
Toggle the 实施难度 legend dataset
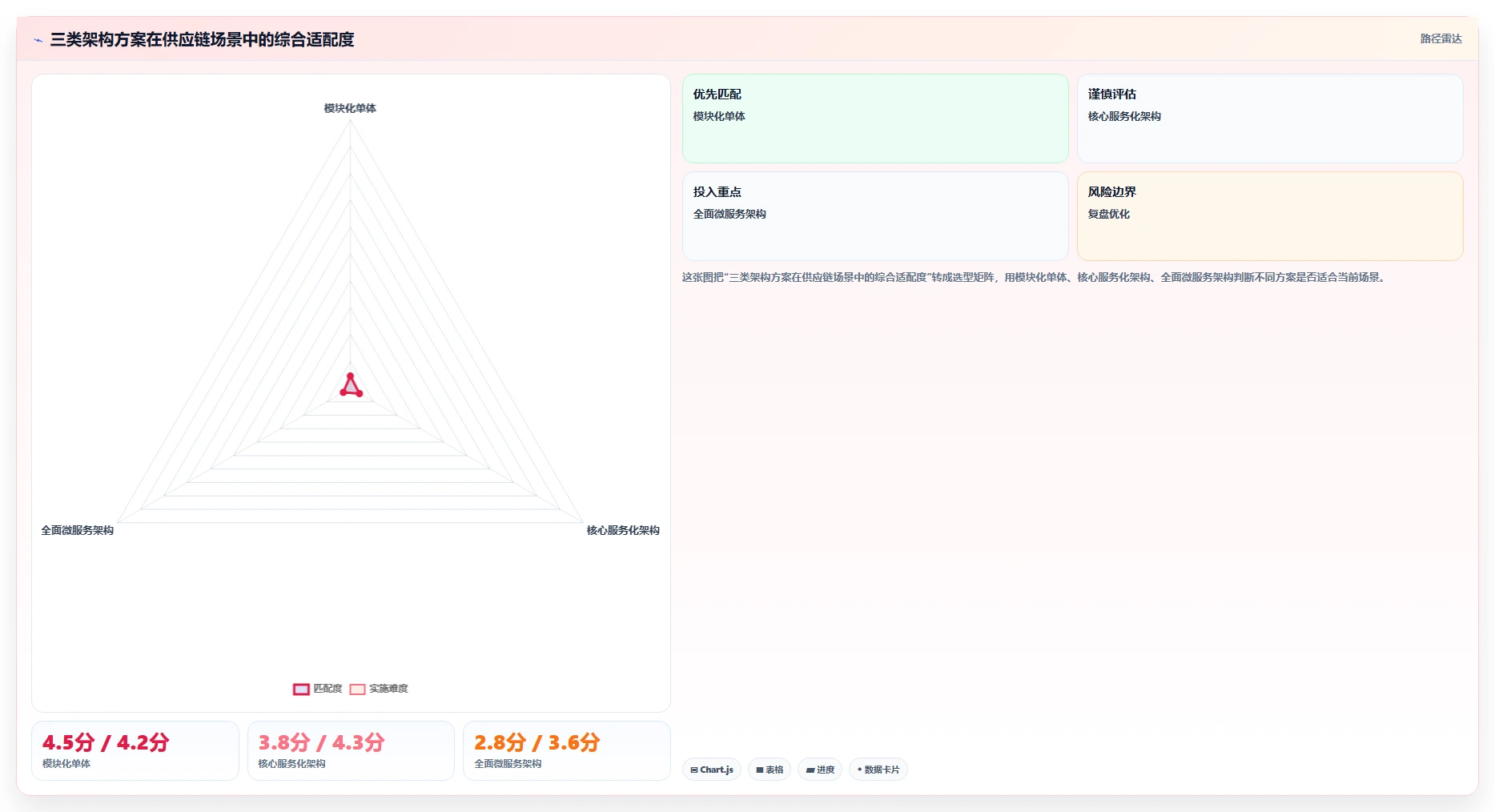pyautogui.click(x=379, y=689)
